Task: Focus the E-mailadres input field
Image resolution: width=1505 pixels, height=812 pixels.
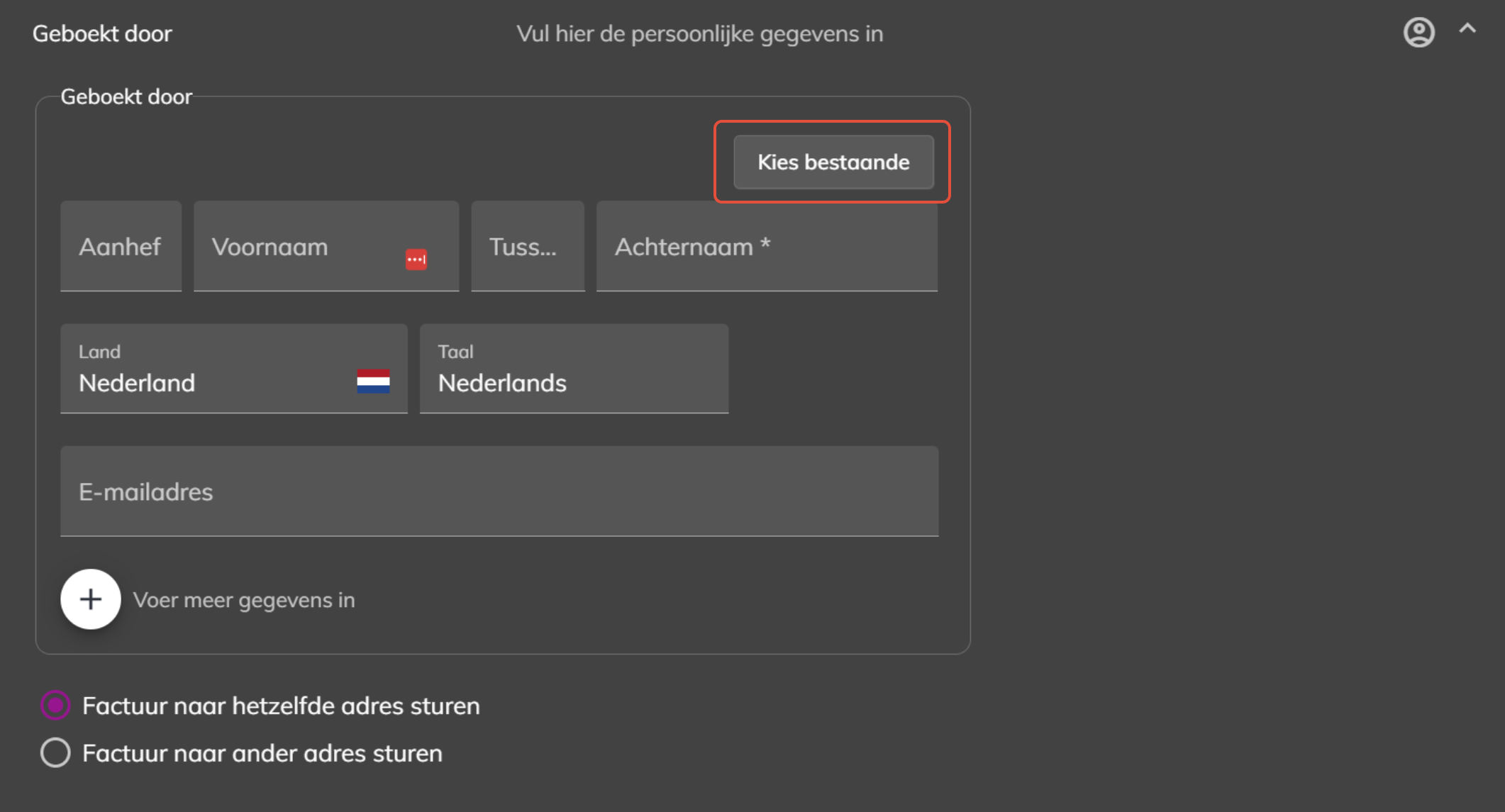Action: (499, 491)
